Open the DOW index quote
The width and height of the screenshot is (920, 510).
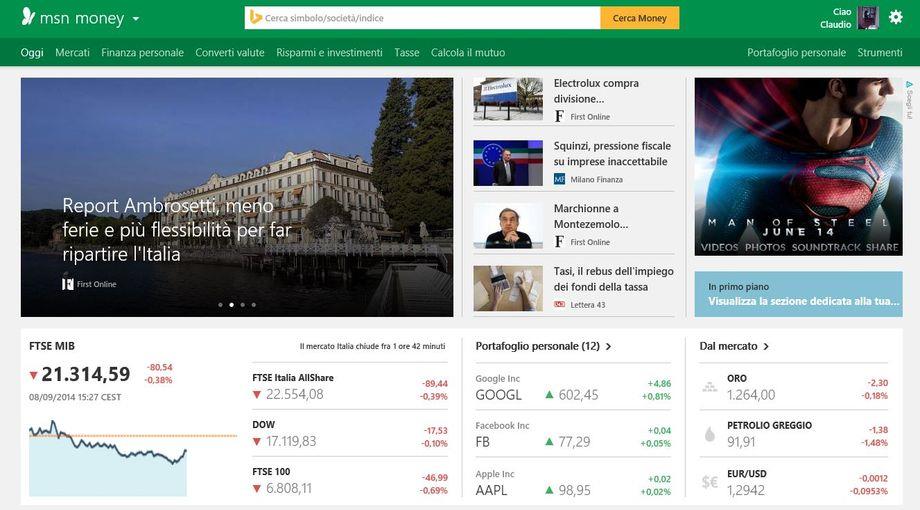pos(350,433)
